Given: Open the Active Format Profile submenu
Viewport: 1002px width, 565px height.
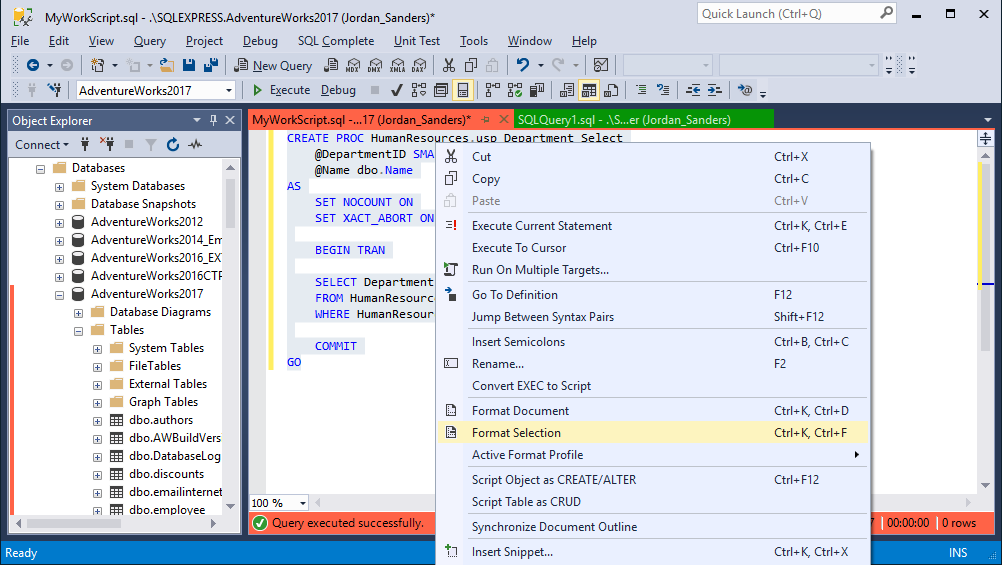Looking at the screenshot, I should (652, 454).
